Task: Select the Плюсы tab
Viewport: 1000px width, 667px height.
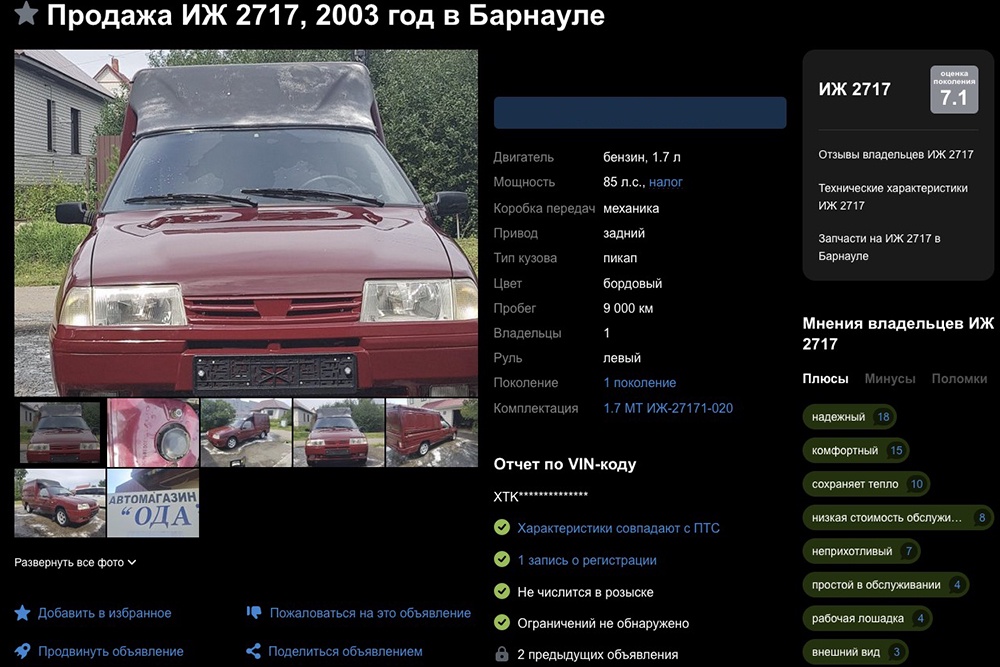Action: 825,379
